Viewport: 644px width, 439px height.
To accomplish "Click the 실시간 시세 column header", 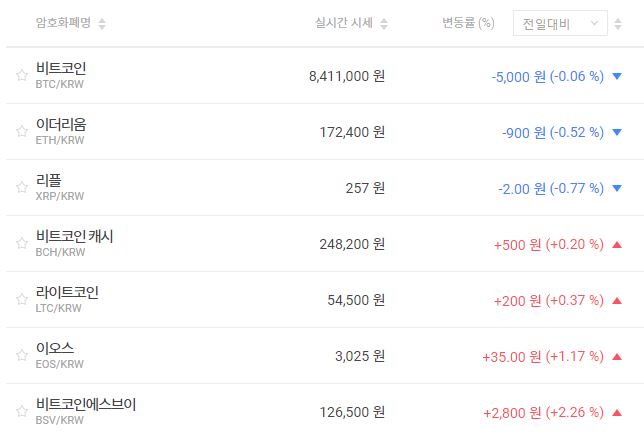I will pos(343,23).
